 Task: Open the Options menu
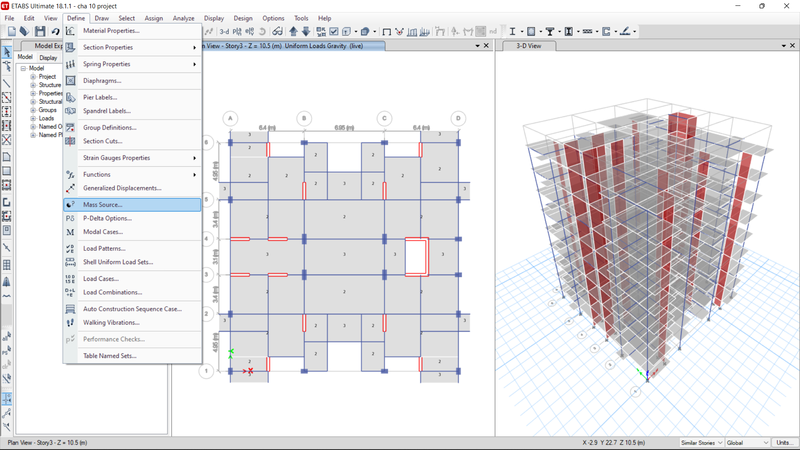[273, 18]
